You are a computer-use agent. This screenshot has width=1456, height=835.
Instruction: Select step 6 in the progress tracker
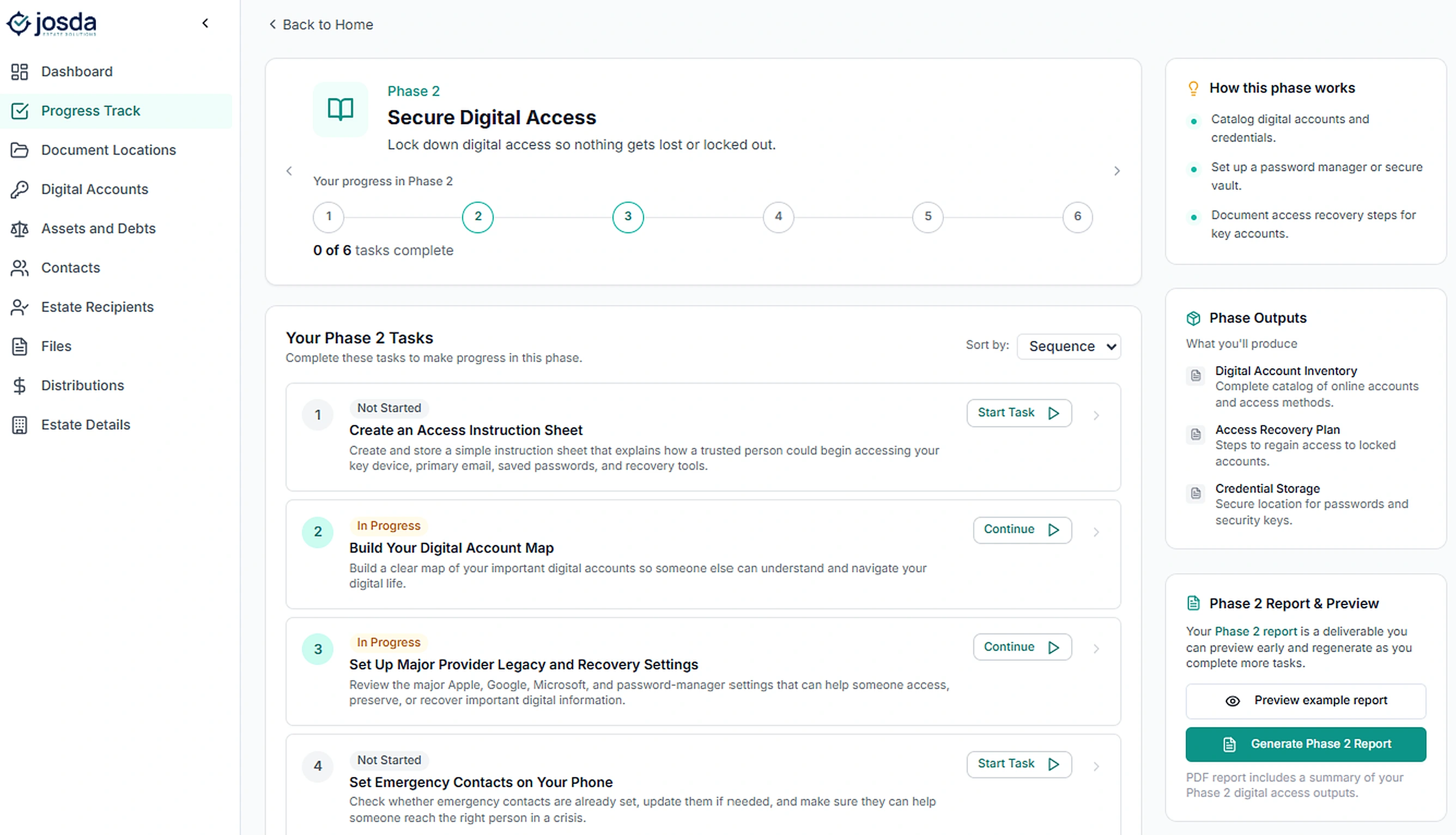pos(1078,217)
